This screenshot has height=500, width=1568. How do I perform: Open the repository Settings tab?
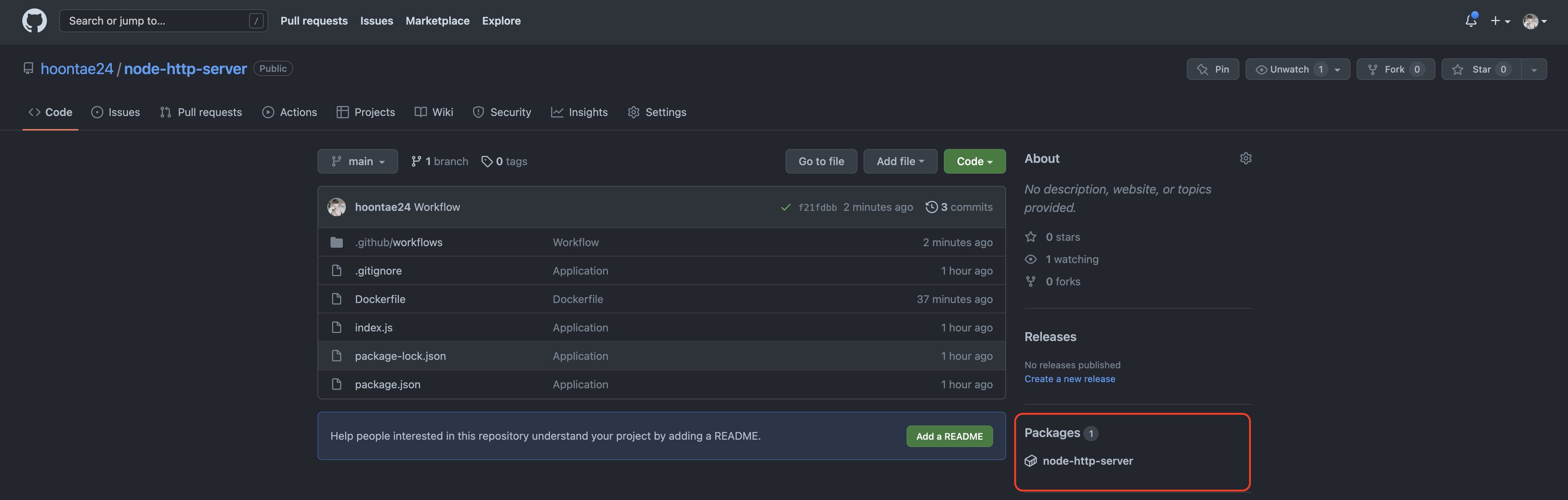658,112
